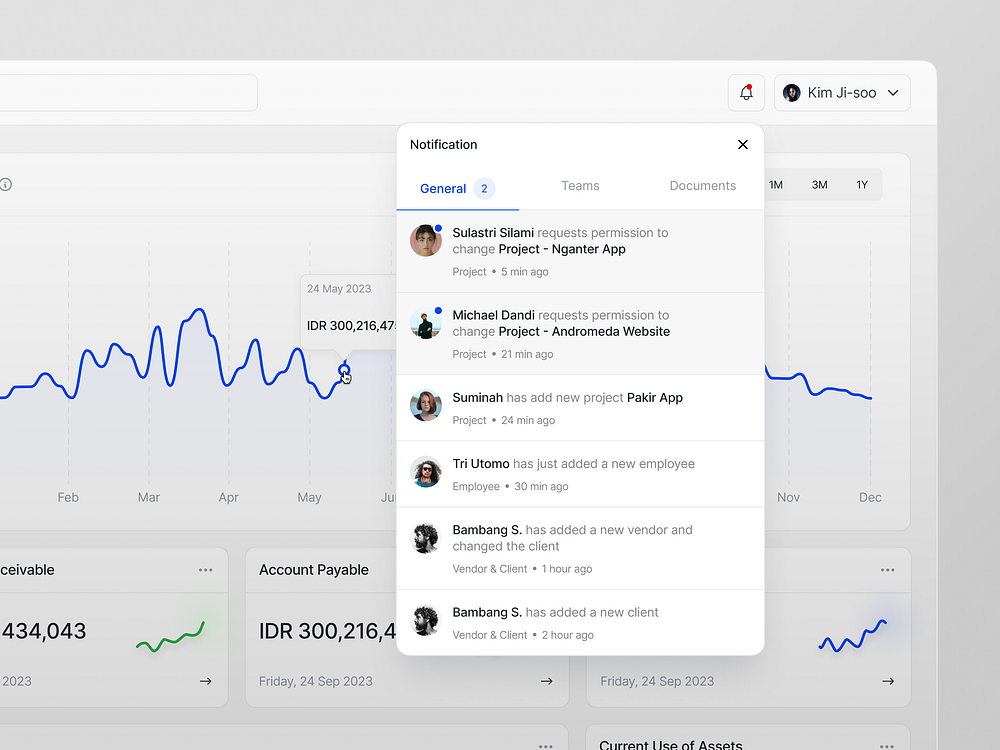1000x750 pixels.
Task: Open Account Payable details via arrow button
Action: coord(546,681)
